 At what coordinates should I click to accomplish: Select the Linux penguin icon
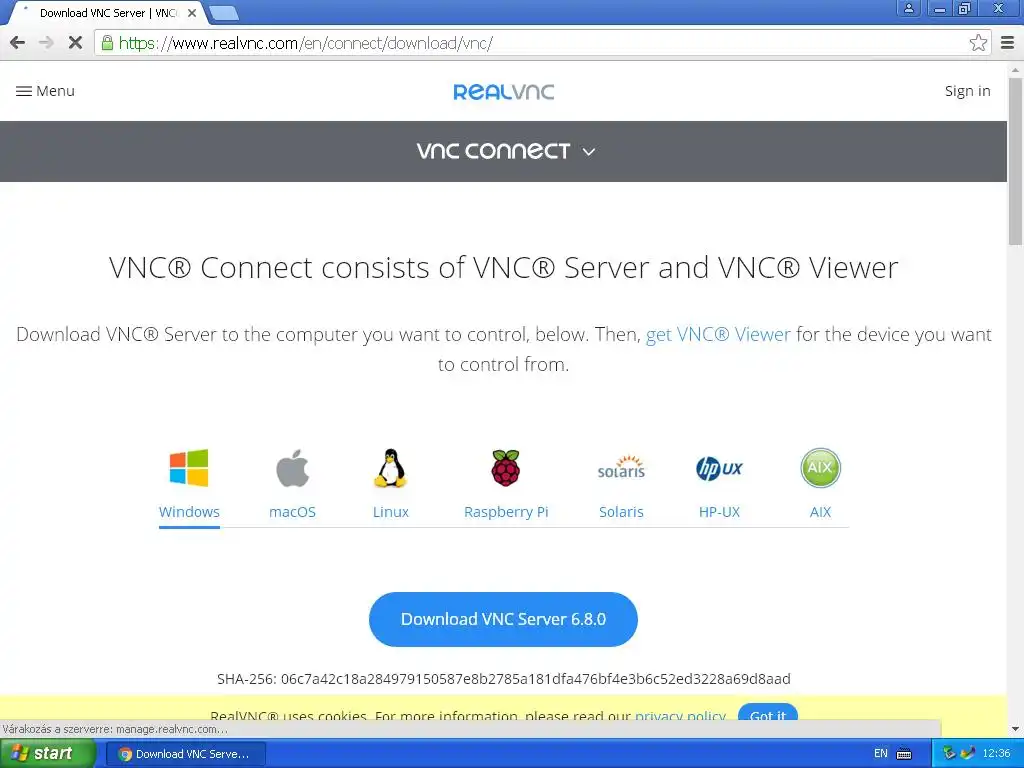pyautogui.click(x=391, y=468)
